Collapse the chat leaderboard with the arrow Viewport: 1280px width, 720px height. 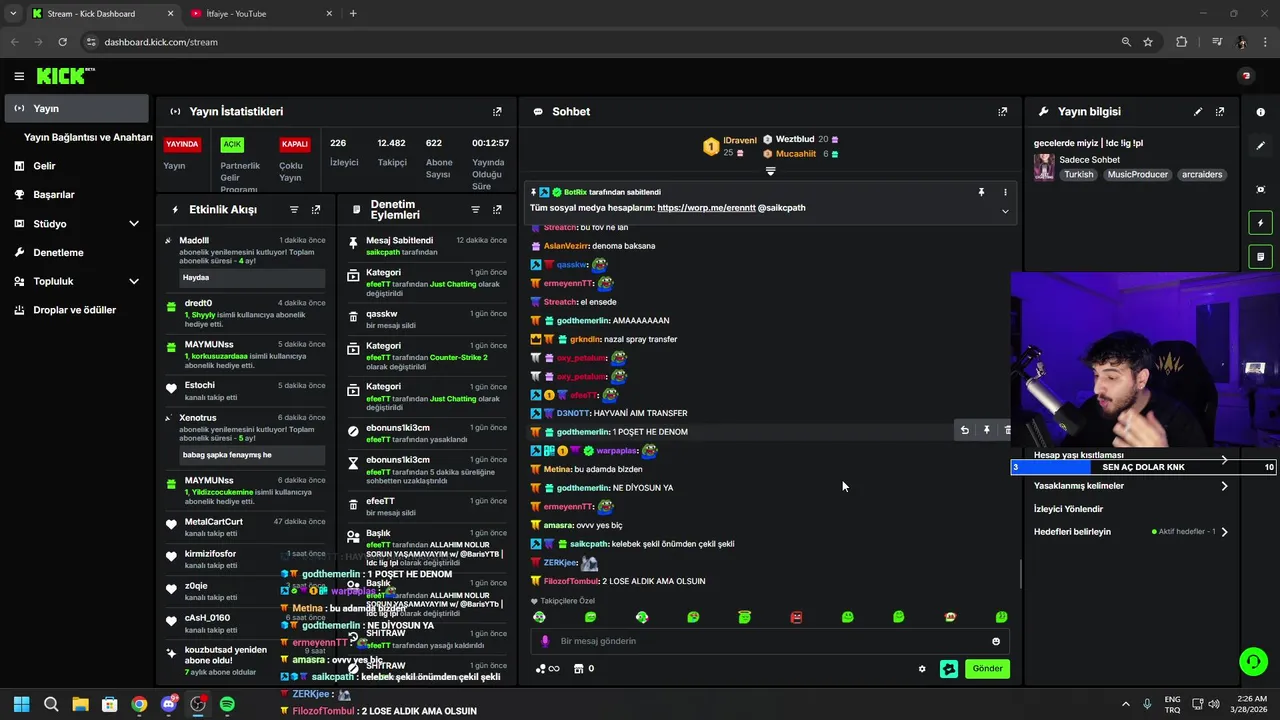770,171
